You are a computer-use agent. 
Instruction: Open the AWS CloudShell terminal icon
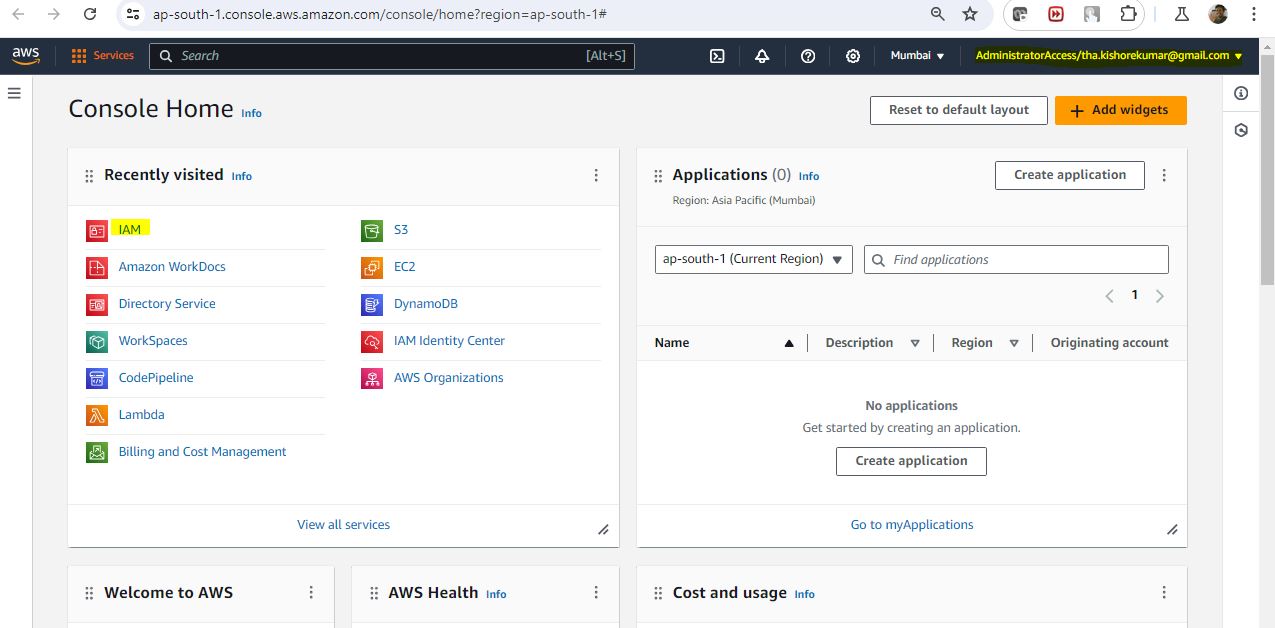coord(717,56)
